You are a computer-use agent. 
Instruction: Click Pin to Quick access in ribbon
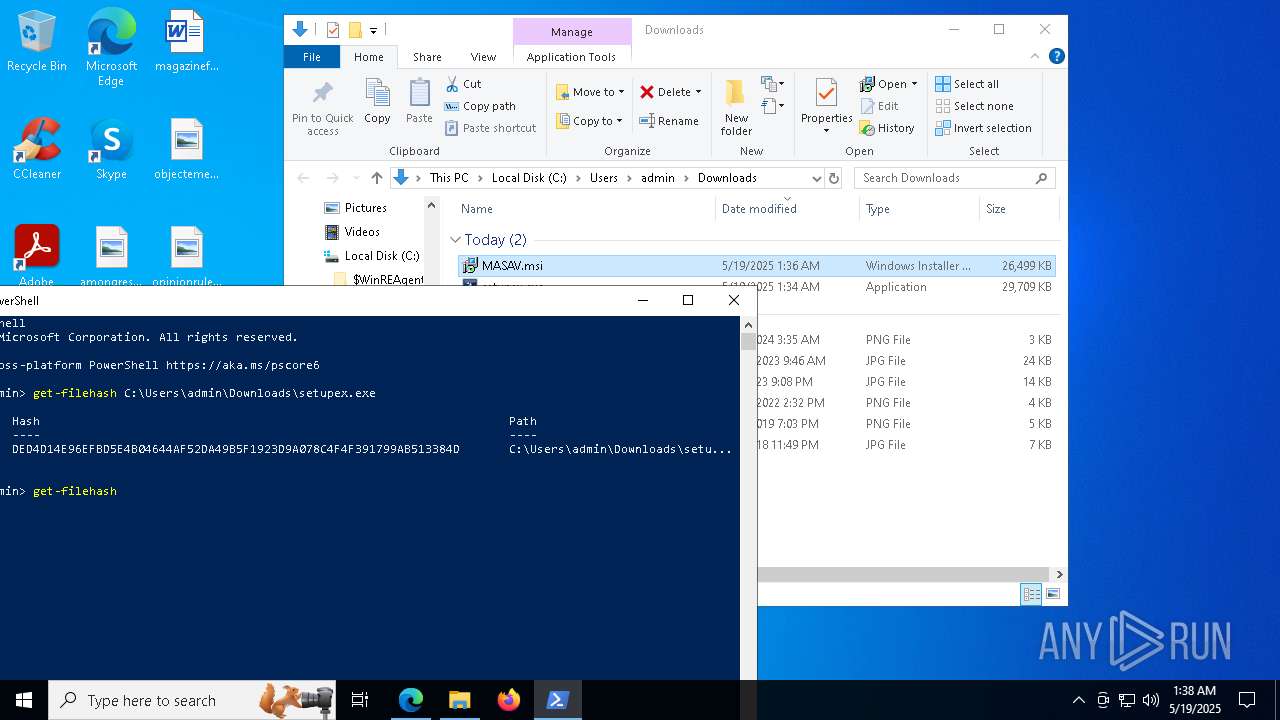coord(322,108)
